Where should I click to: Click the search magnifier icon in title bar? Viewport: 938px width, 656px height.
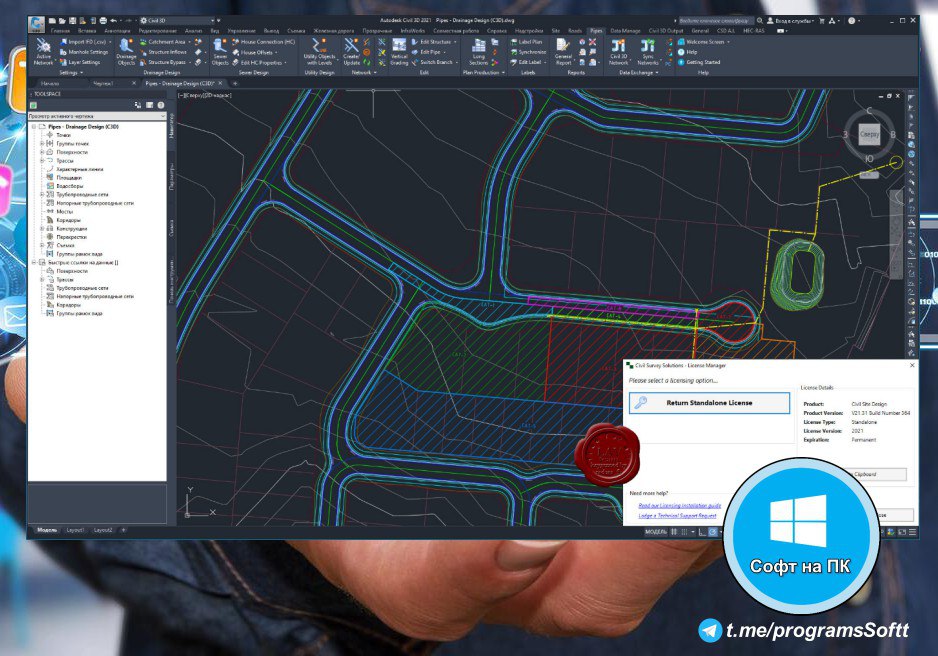click(760, 20)
